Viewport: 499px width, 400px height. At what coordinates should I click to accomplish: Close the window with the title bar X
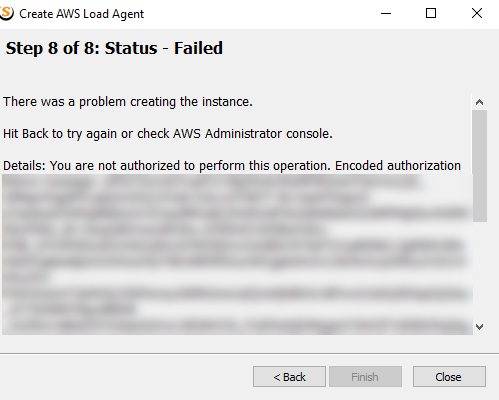[x=477, y=13]
